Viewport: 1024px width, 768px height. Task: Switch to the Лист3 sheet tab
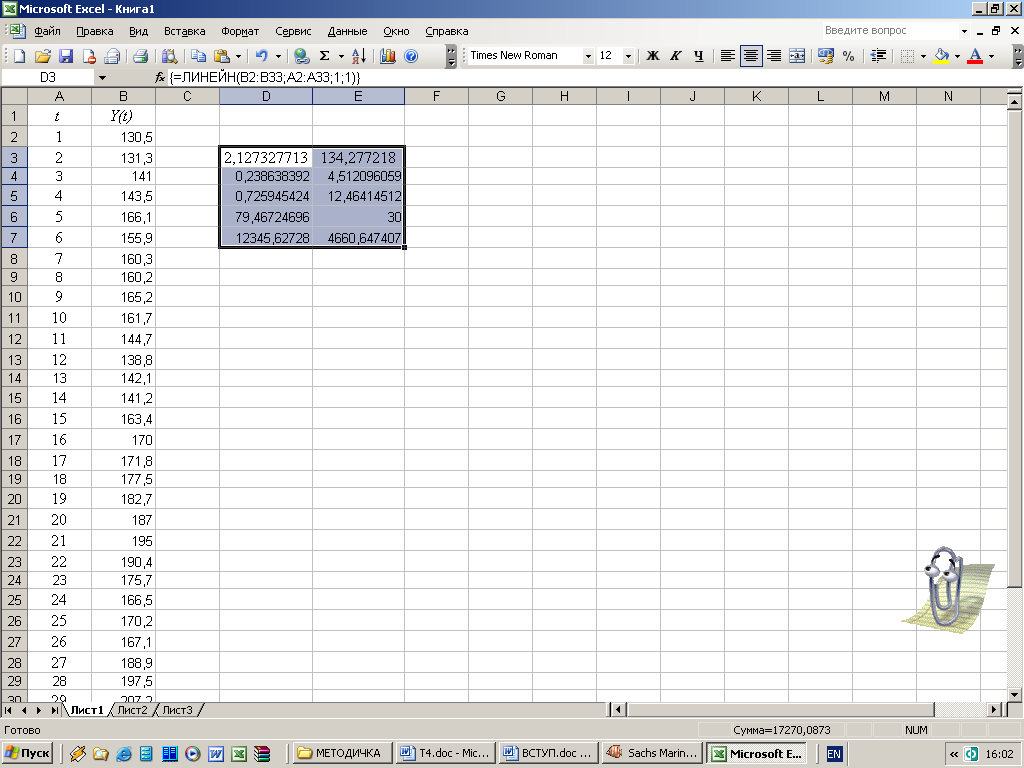(178, 710)
